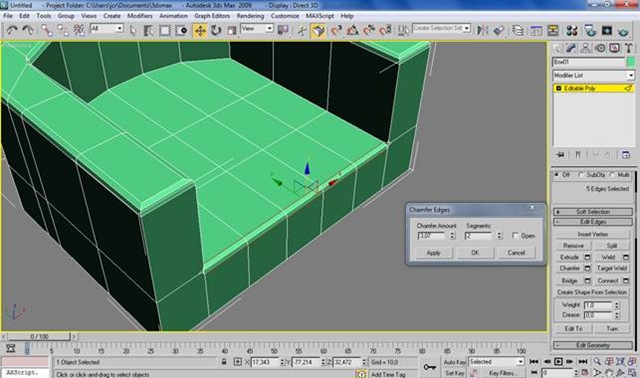The image size is (640, 378).
Task: Toggle the selection lock padlock icon
Action: [x=224, y=362]
